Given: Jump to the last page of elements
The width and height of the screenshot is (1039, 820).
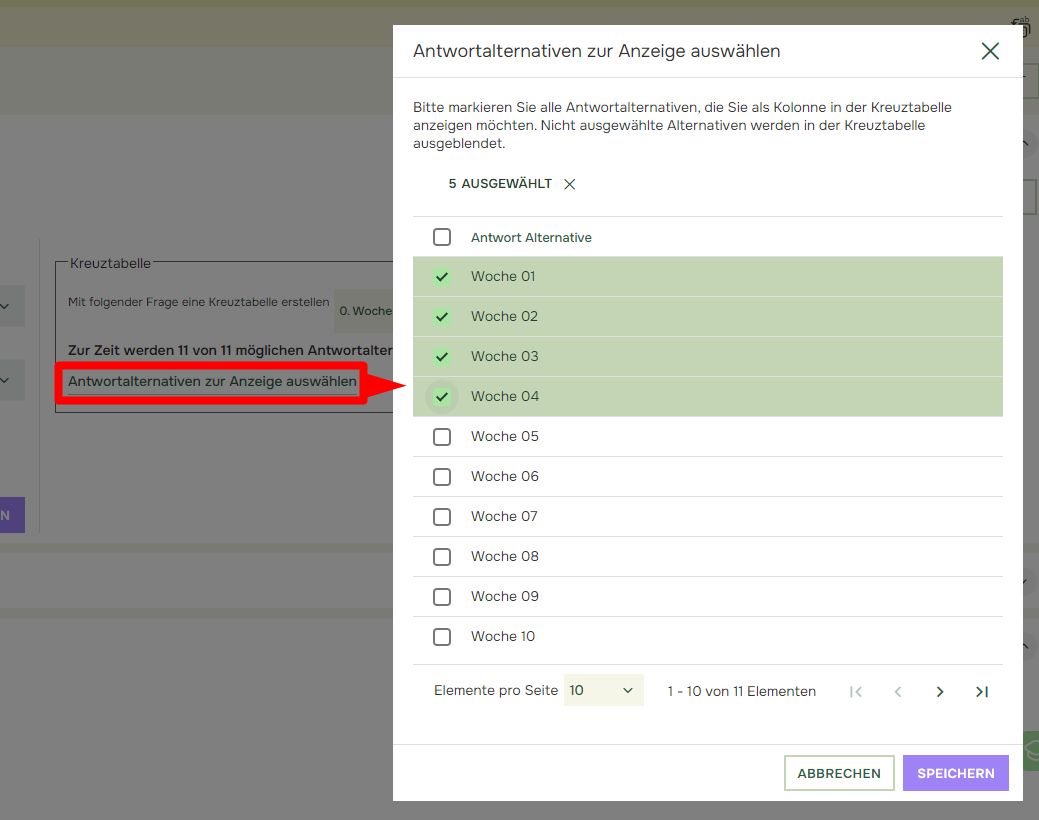Looking at the screenshot, I should (981, 691).
